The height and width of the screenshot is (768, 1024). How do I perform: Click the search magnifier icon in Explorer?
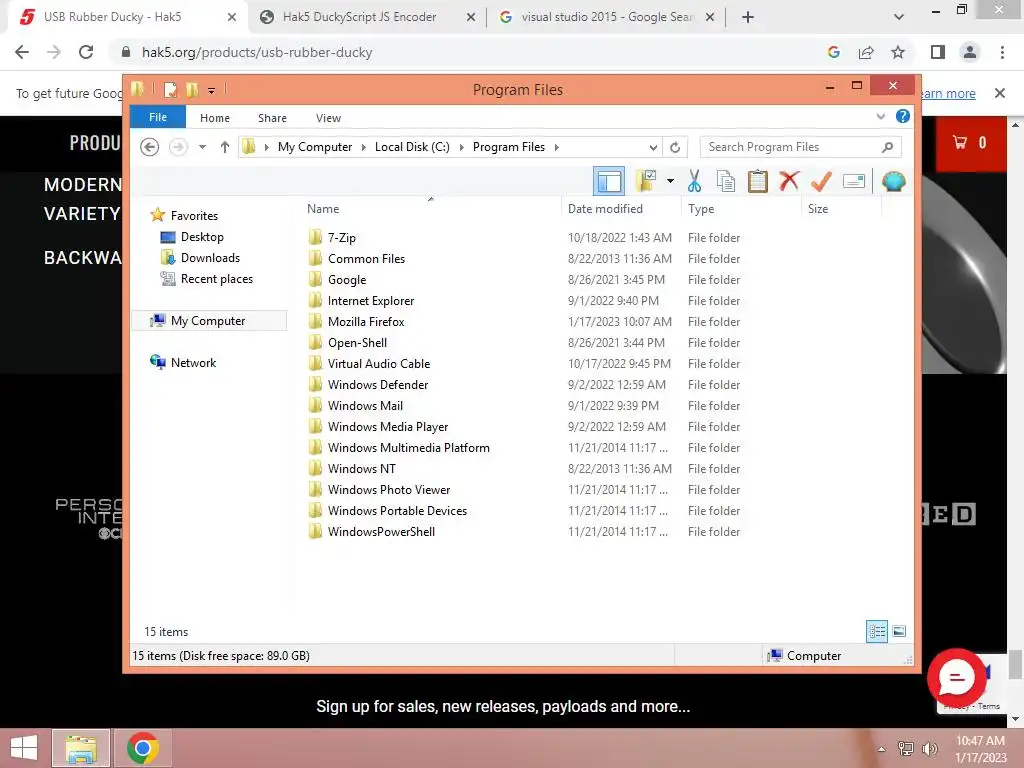click(887, 147)
